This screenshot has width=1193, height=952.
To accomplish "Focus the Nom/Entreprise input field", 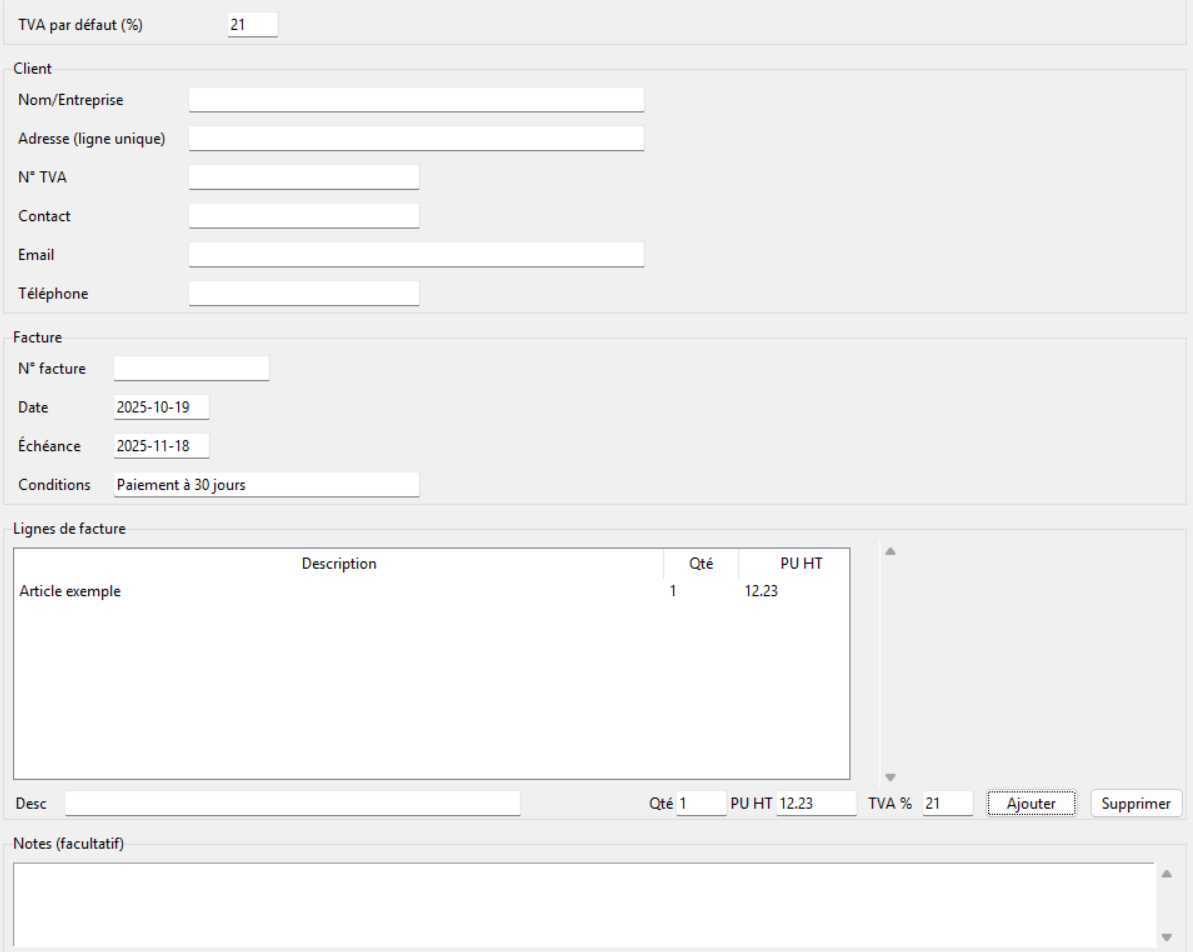I will coord(416,99).
